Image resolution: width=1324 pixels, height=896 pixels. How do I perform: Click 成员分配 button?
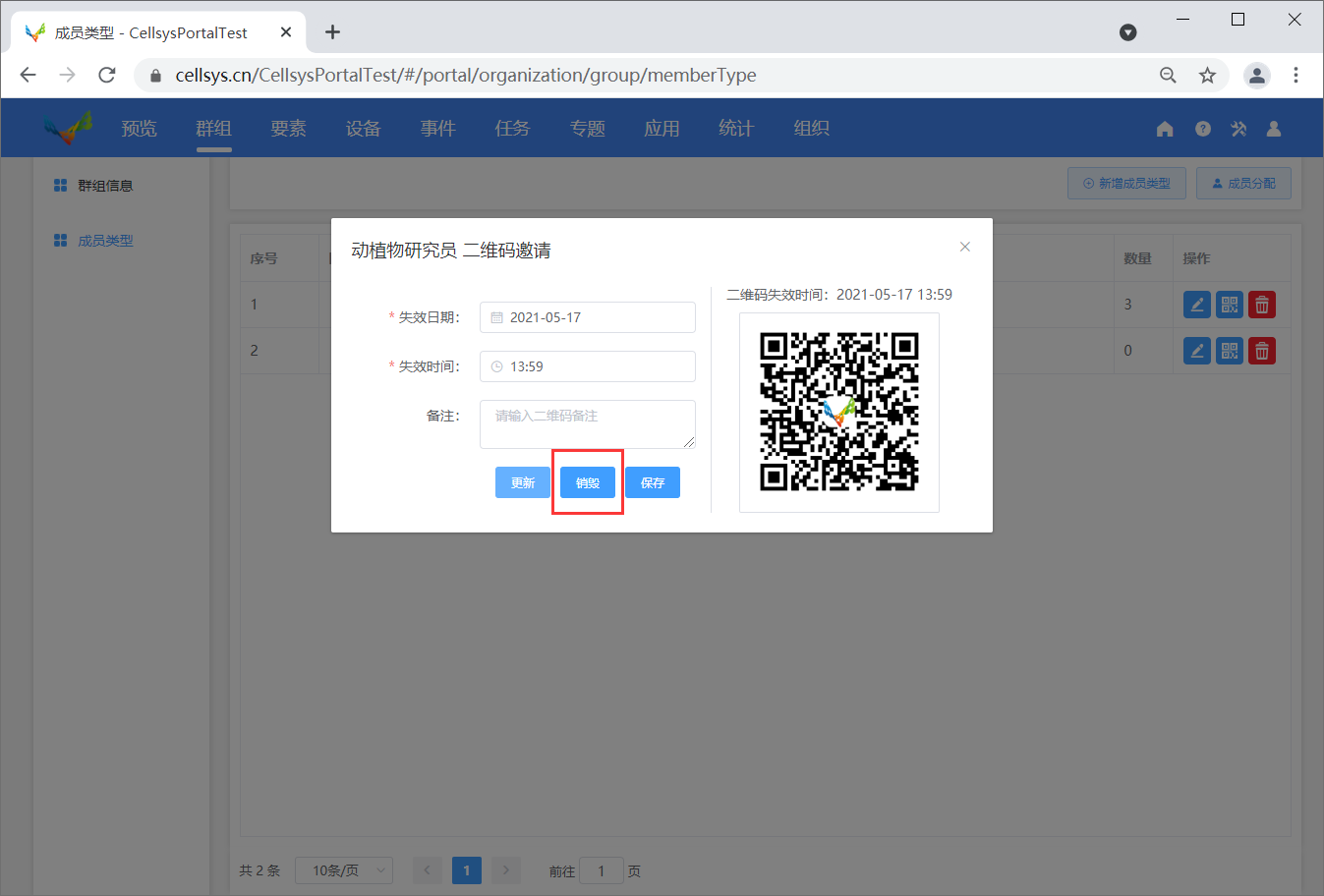pos(1243,184)
